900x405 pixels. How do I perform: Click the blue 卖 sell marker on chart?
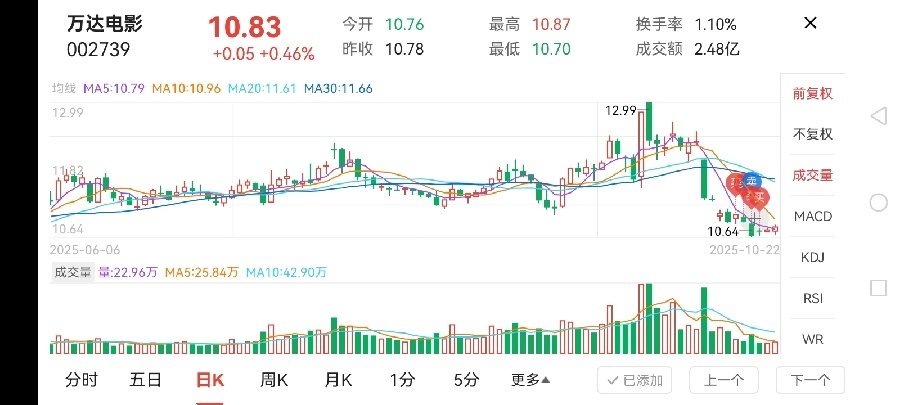(752, 181)
